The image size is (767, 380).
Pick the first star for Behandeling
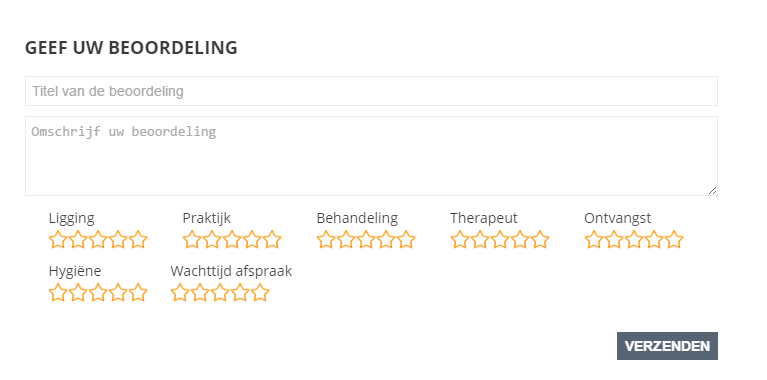click(326, 240)
